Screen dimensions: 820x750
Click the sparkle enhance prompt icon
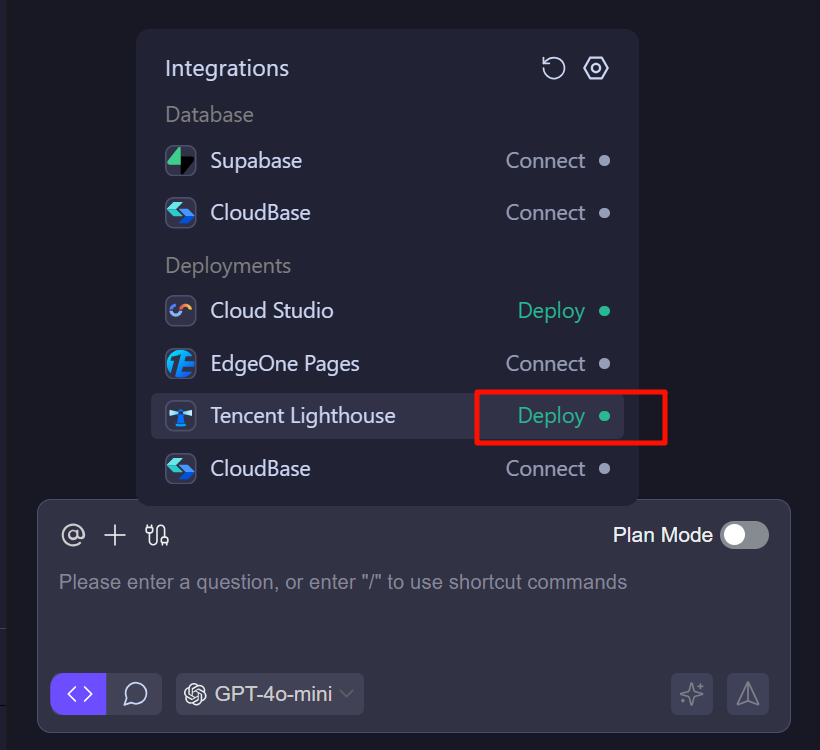point(692,694)
